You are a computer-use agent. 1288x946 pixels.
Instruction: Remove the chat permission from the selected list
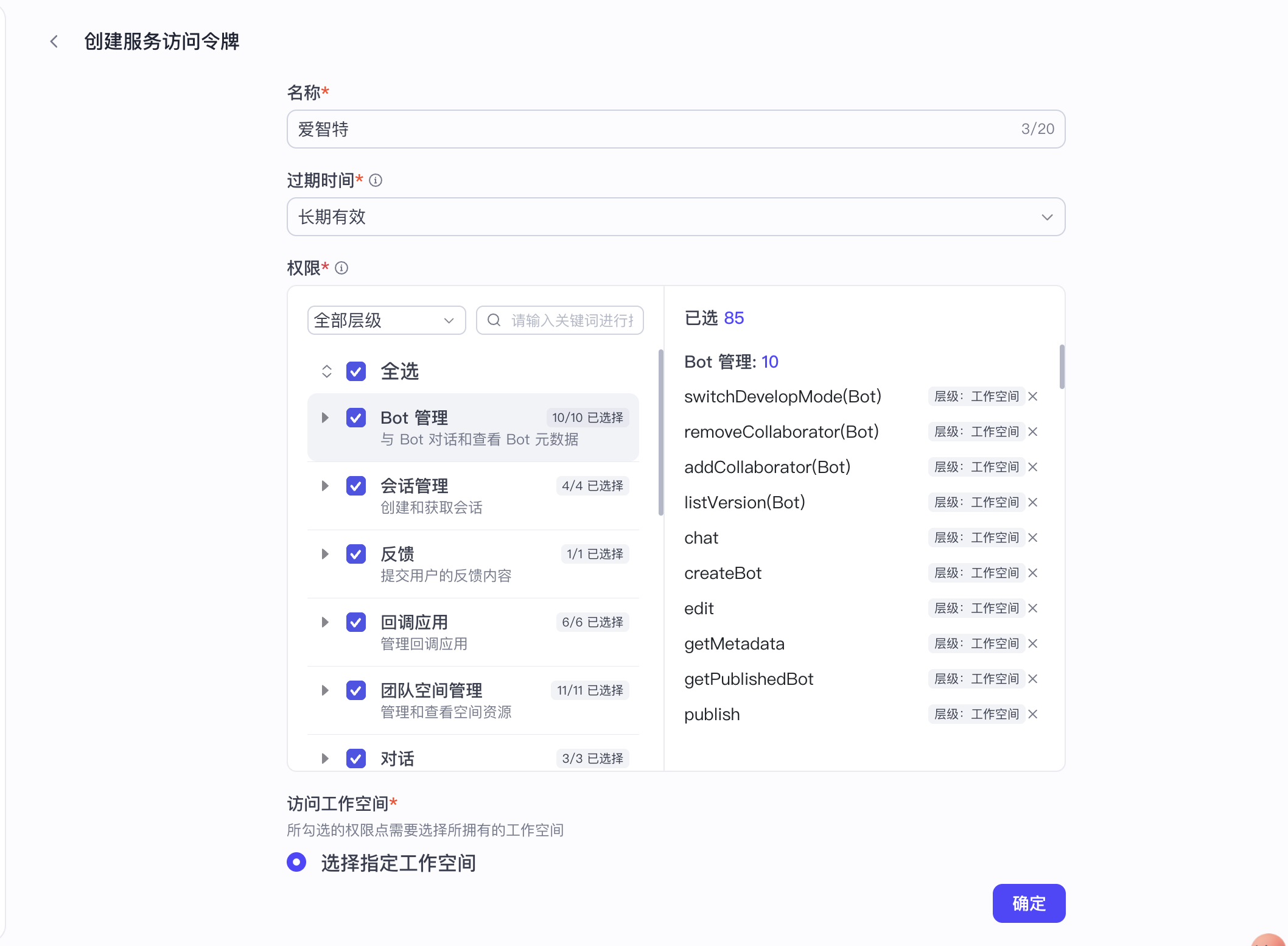click(1033, 538)
